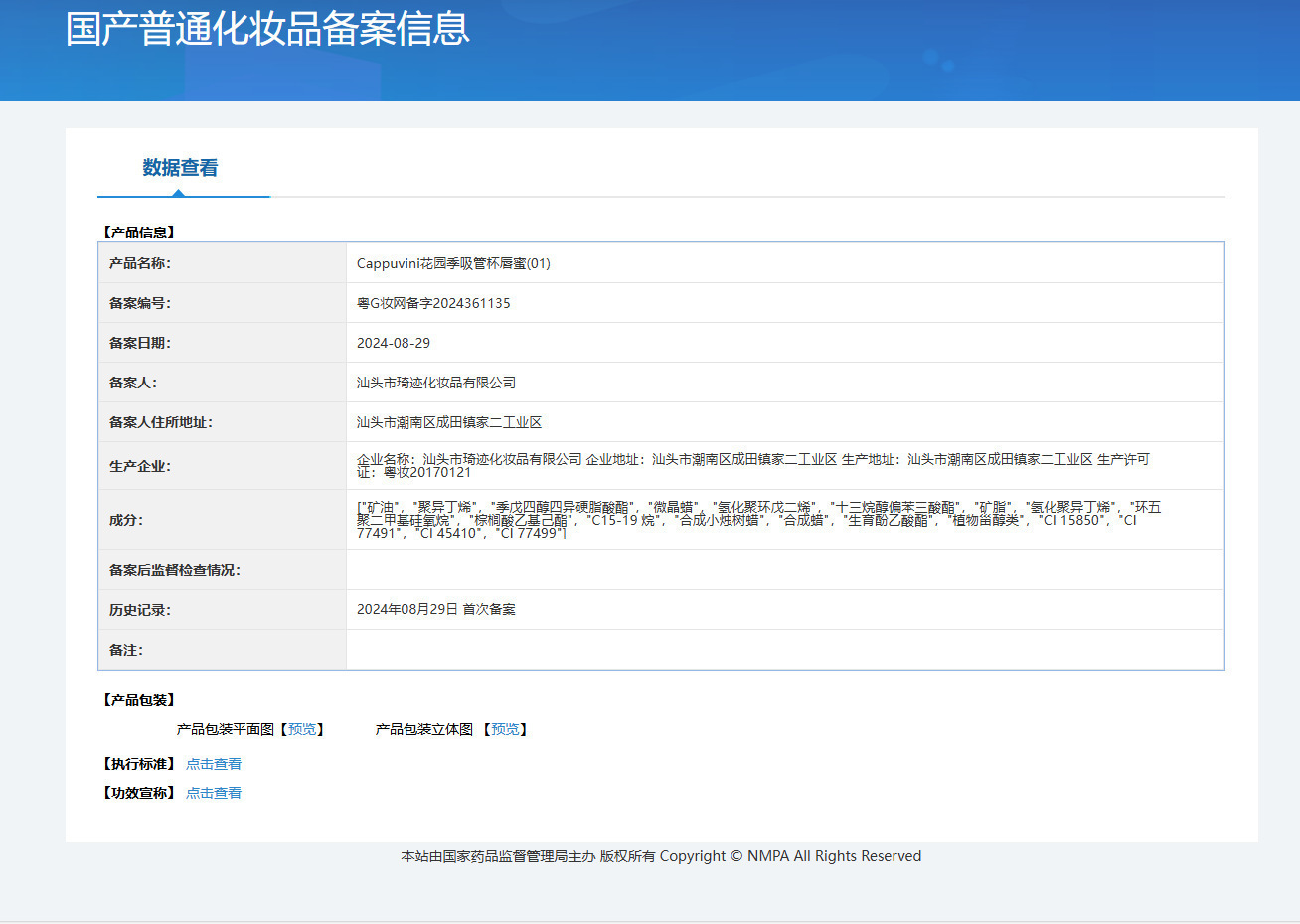The width and height of the screenshot is (1300, 924).
Task: Click the filing date 2024-08-29 value
Action: tap(394, 343)
